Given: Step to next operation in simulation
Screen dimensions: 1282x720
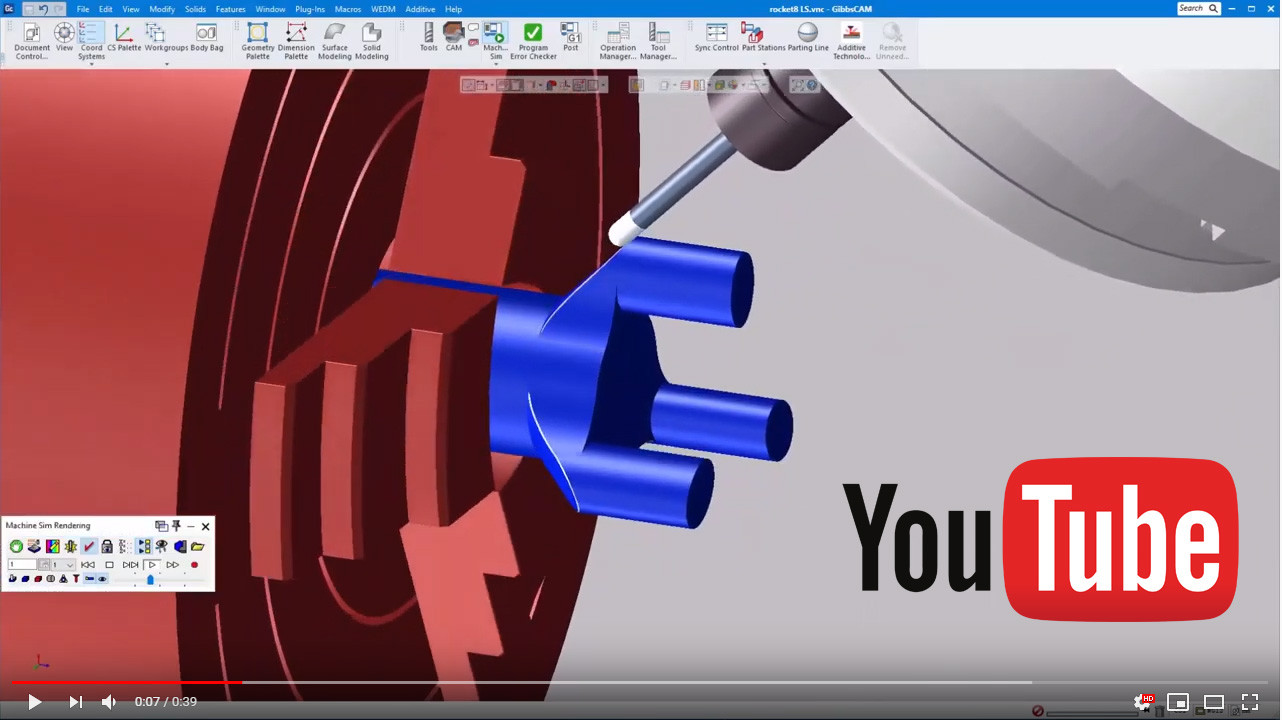Looking at the screenshot, I should pos(130,565).
